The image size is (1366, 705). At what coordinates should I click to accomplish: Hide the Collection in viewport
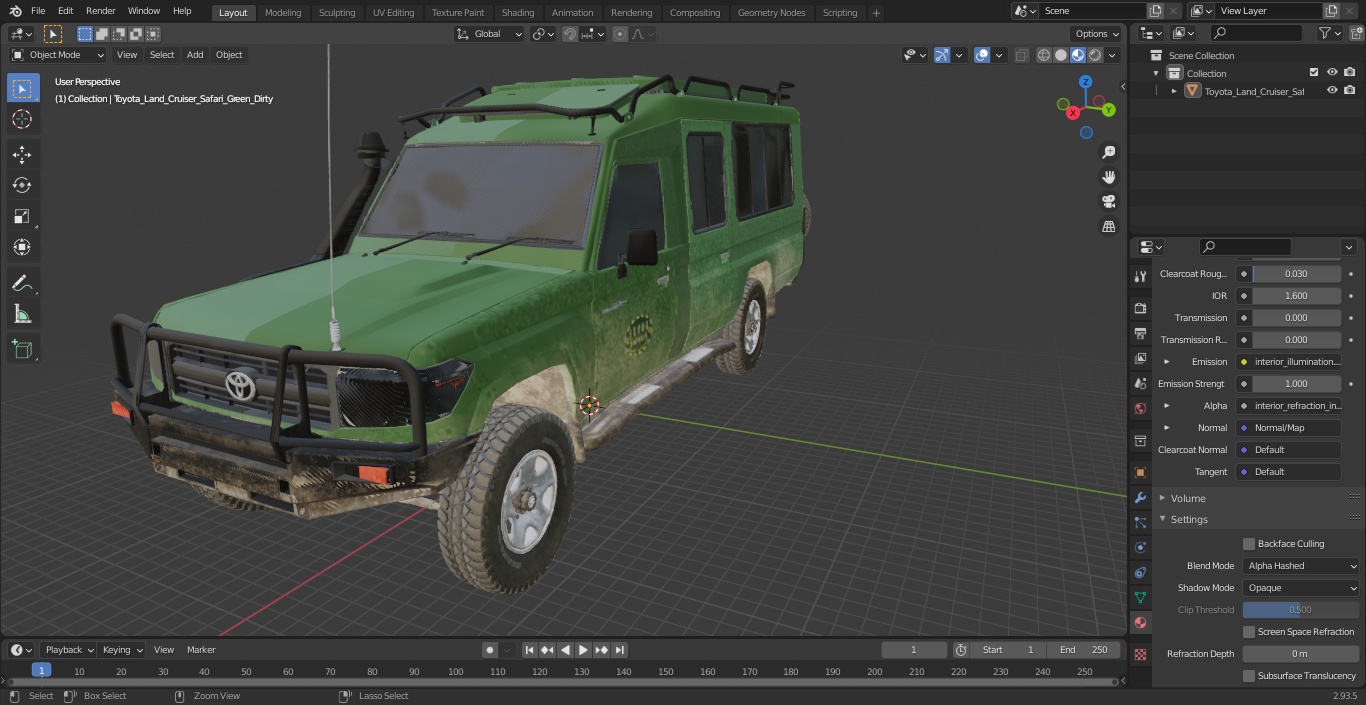pyautogui.click(x=1332, y=73)
